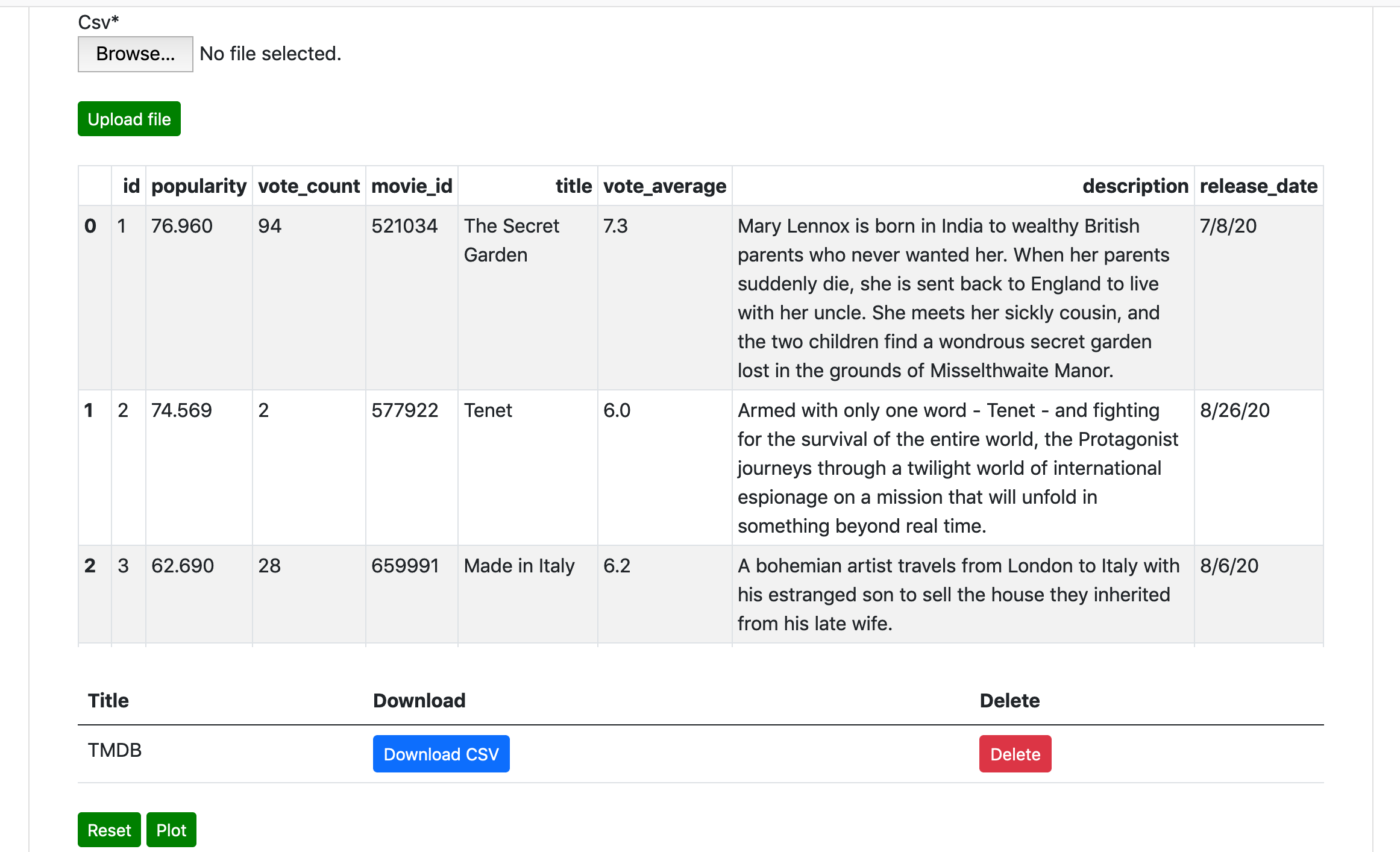
Task: Select the description column header
Action: pyautogui.click(x=1135, y=186)
